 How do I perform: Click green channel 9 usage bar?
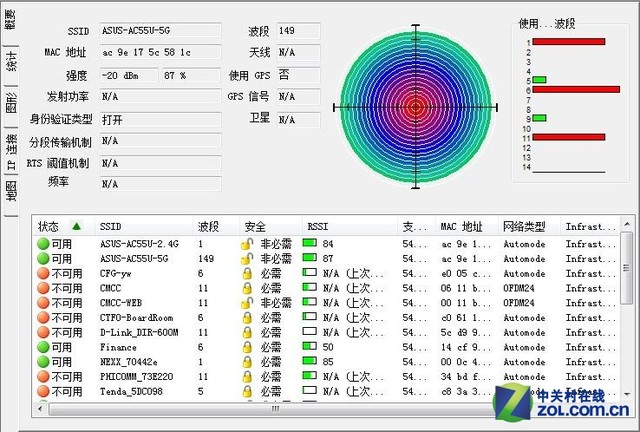click(539, 118)
